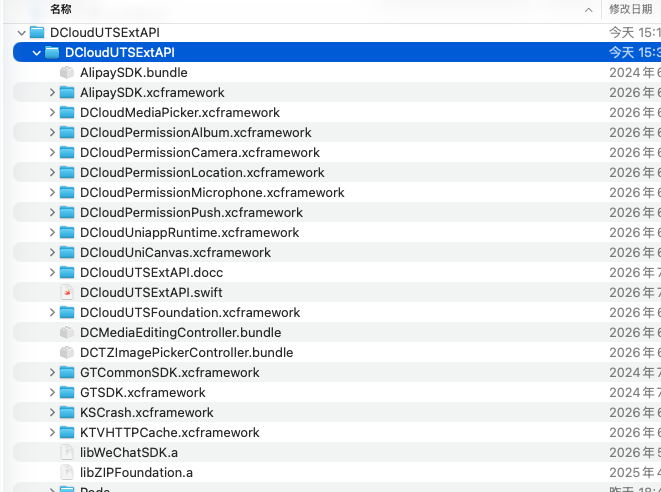Sort by the 名称 column header
Viewport: 661px width, 492px height.
click(x=61, y=9)
